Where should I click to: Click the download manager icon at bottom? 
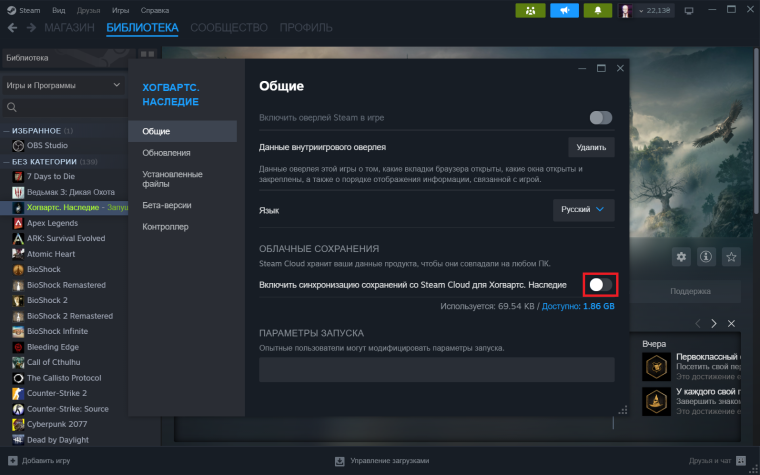[340, 461]
